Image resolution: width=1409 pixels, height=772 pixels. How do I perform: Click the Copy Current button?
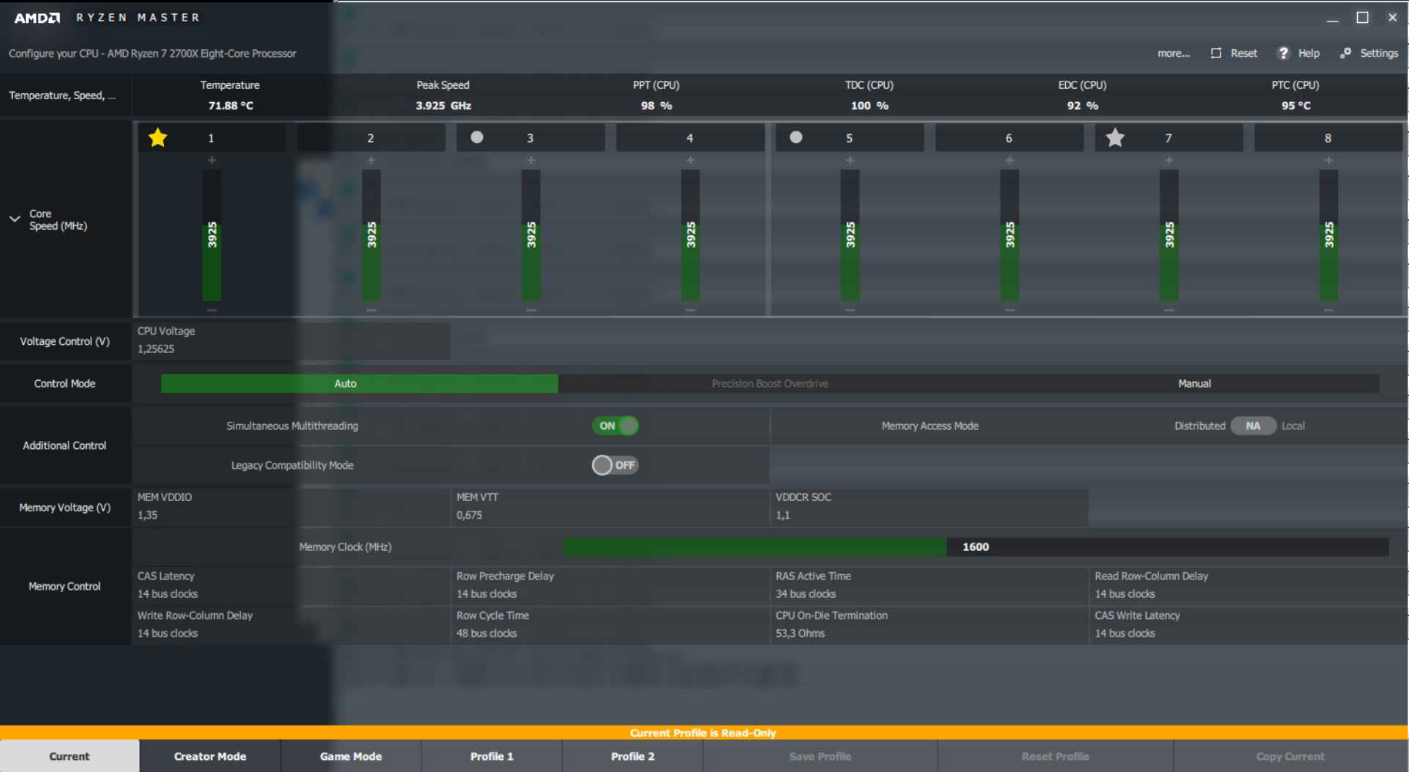point(1291,756)
